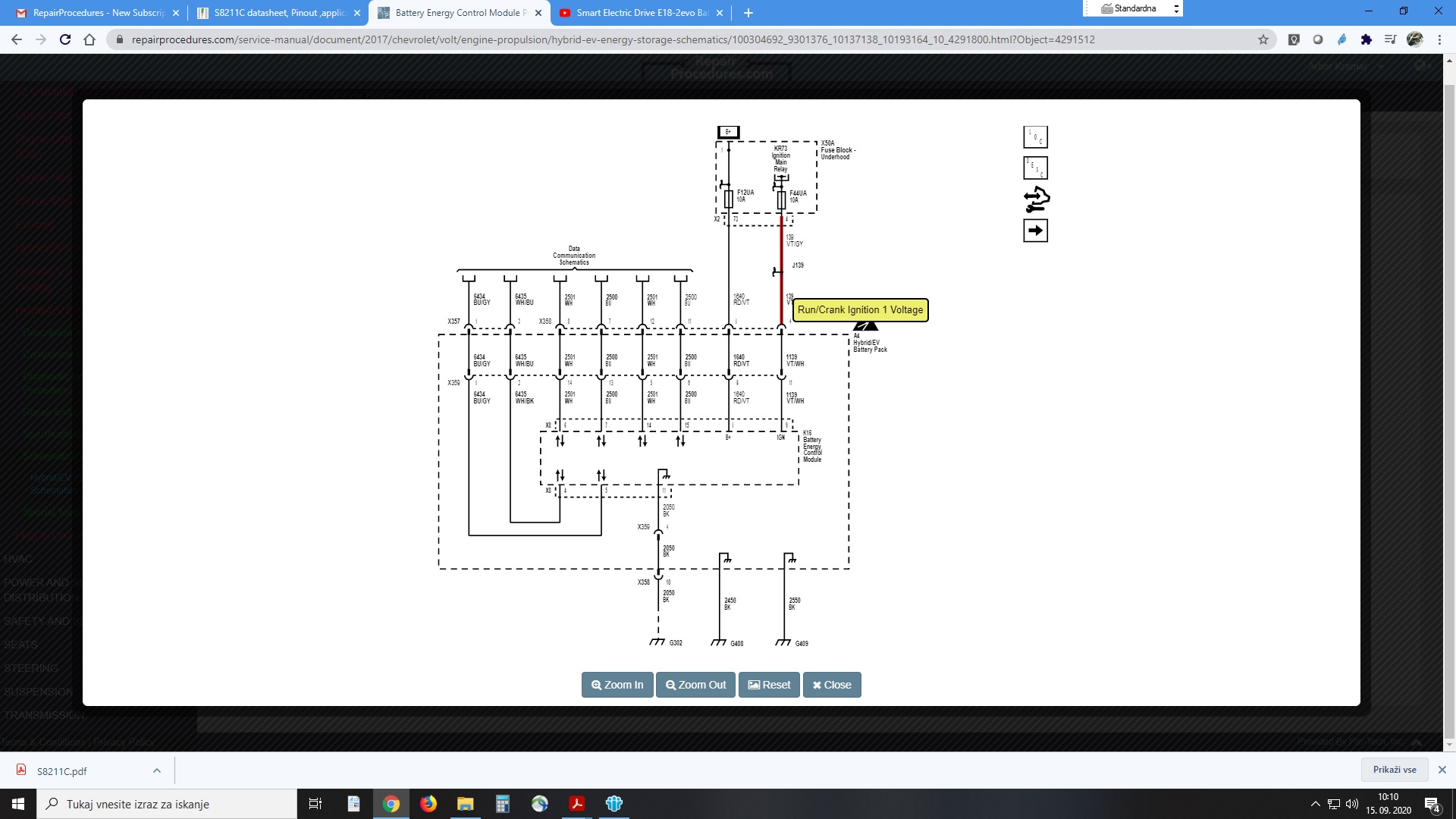
Task: Click the address bar URL
Action: (613, 39)
